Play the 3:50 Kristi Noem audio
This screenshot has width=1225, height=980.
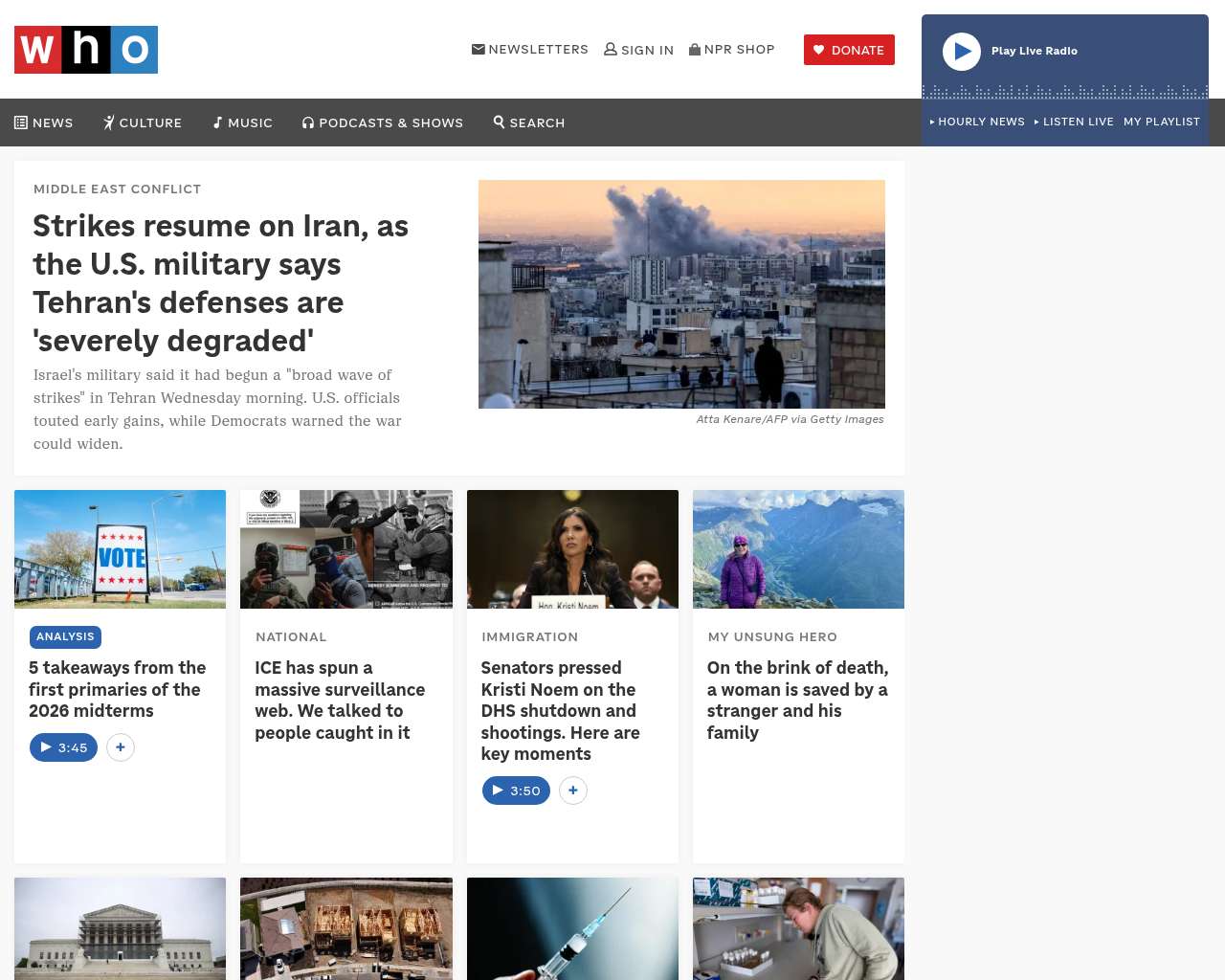[x=516, y=791]
